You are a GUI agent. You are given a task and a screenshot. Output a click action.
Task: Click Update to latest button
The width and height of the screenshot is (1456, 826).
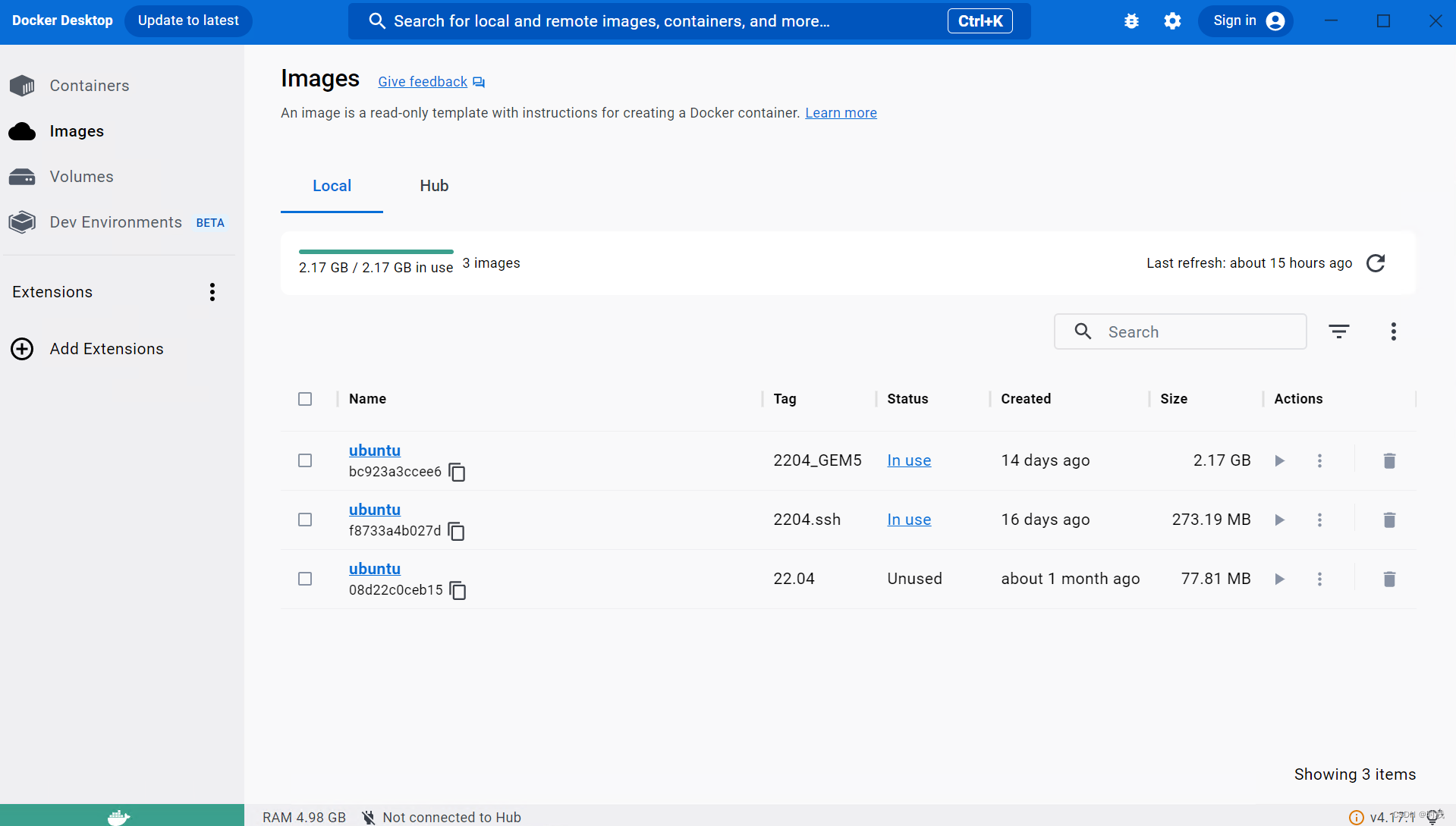coord(188,21)
